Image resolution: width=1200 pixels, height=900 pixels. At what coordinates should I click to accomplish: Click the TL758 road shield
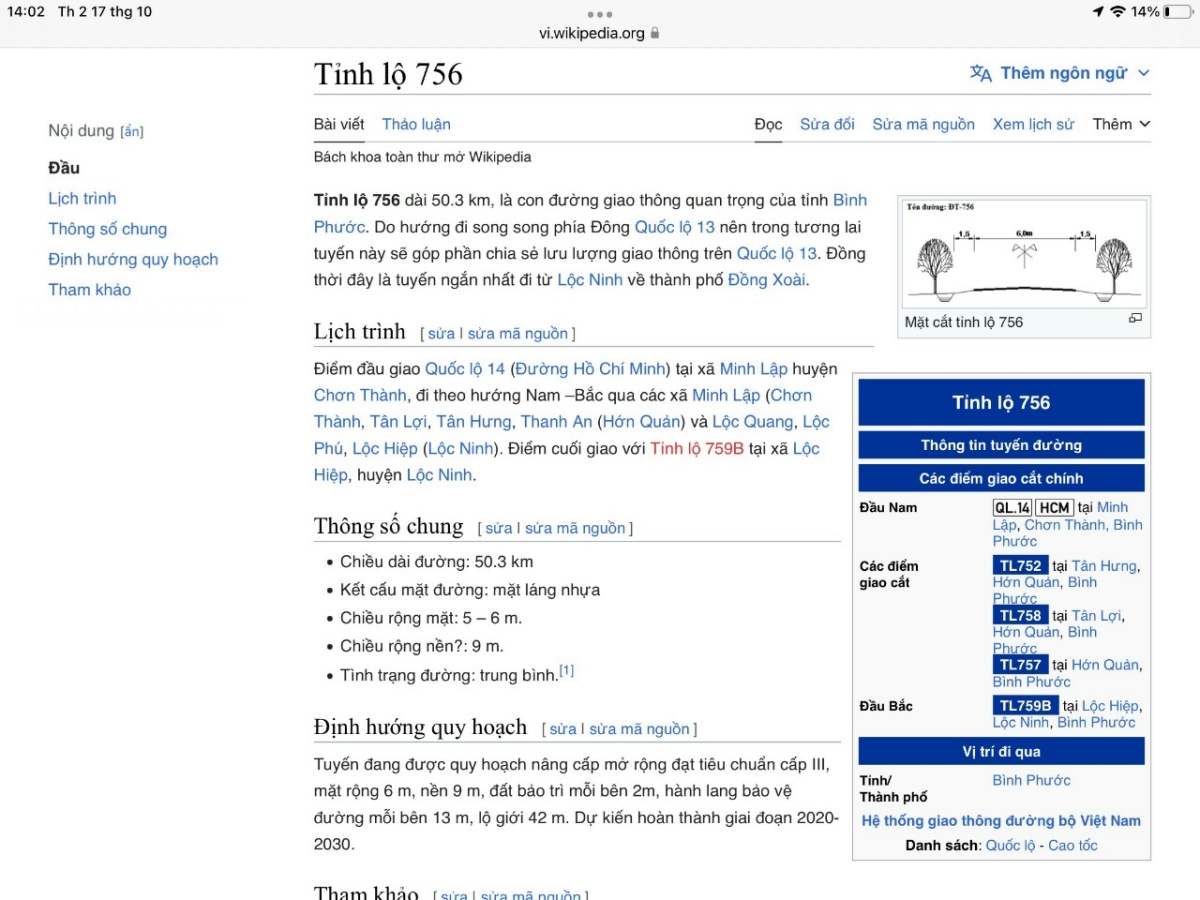tap(1020, 616)
